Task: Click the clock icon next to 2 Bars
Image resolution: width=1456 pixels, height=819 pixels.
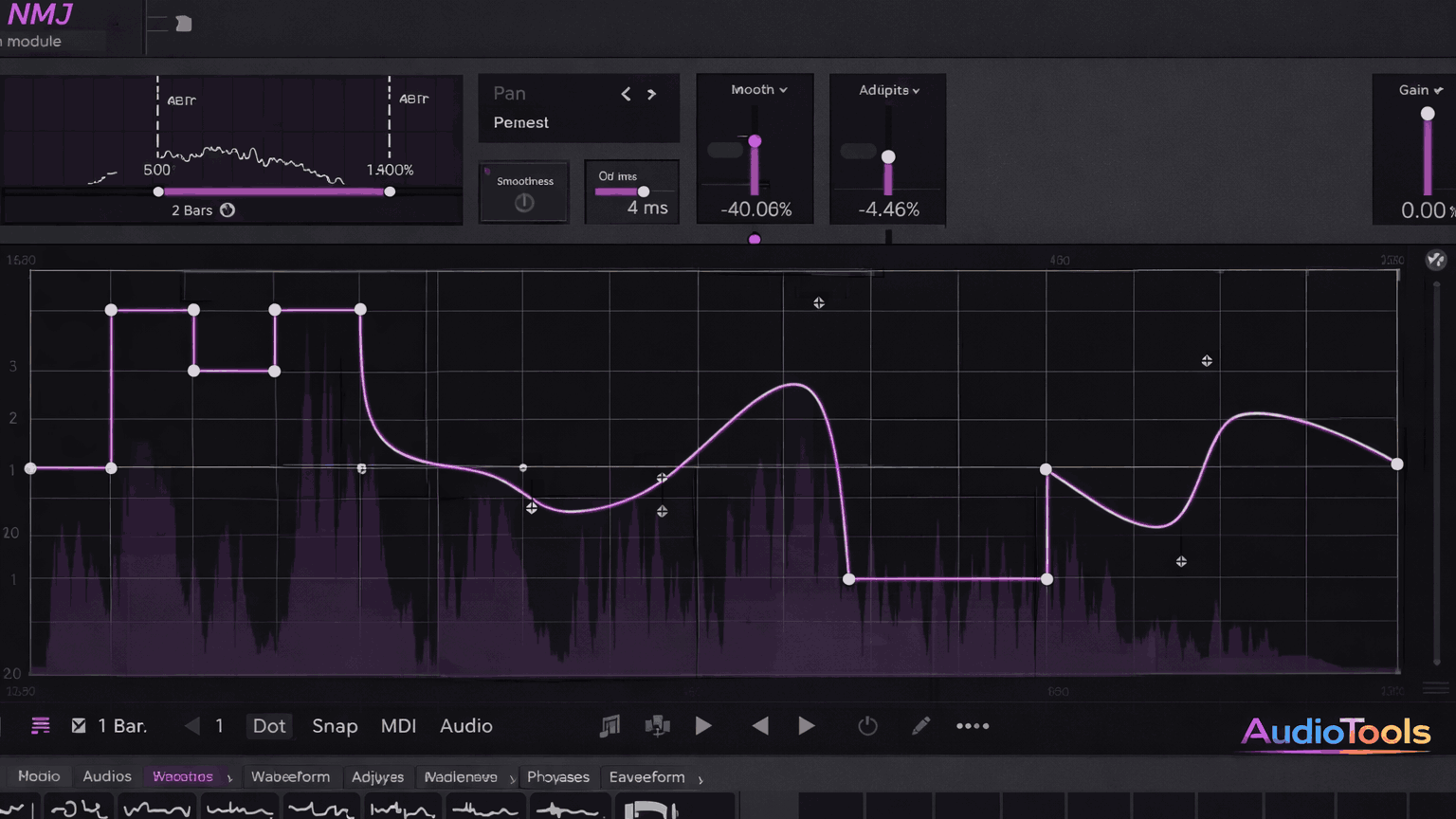Action: point(227,210)
